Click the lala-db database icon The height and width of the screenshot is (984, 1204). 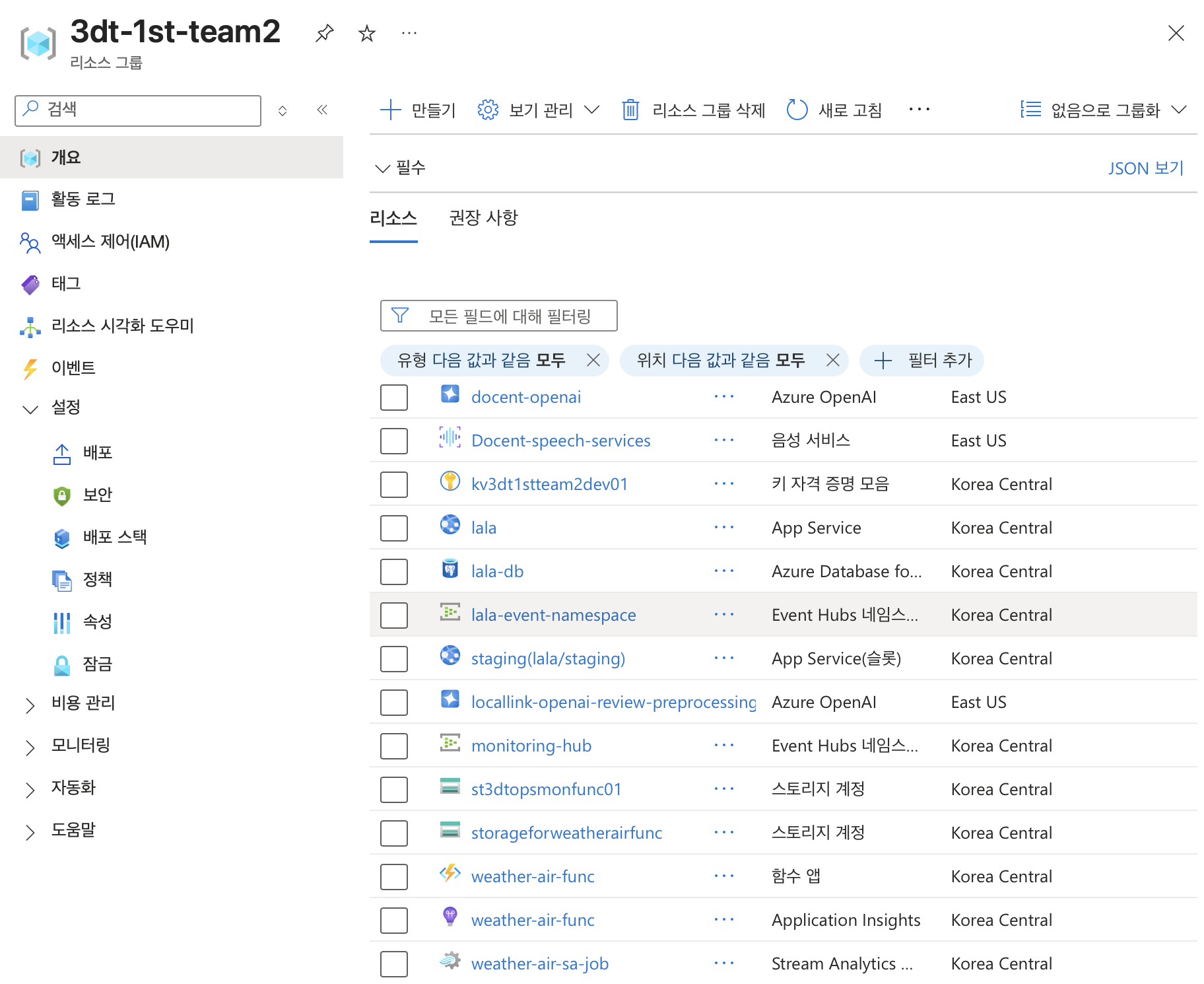click(x=450, y=568)
